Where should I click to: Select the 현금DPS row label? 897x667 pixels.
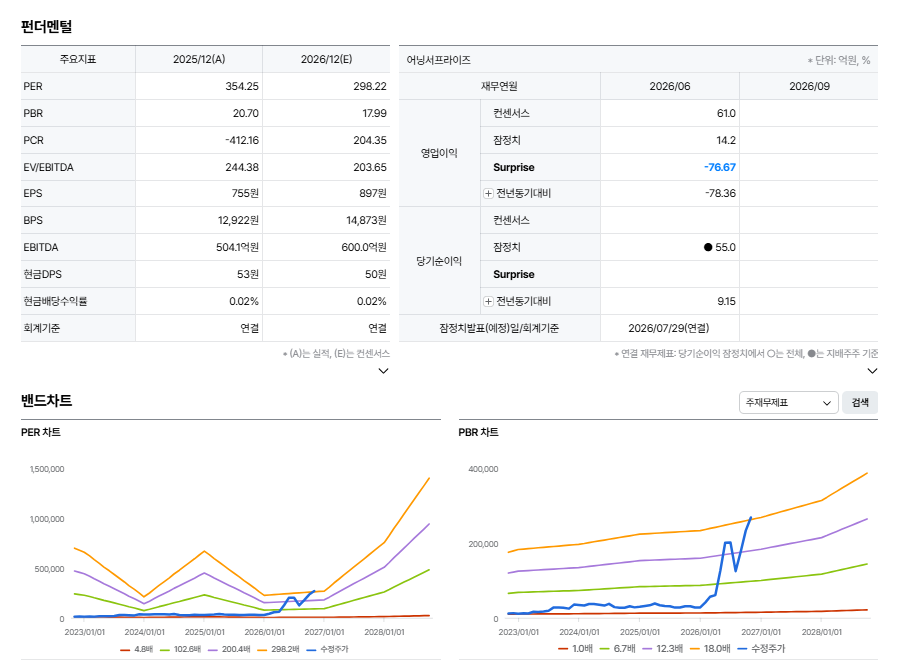click(42, 275)
